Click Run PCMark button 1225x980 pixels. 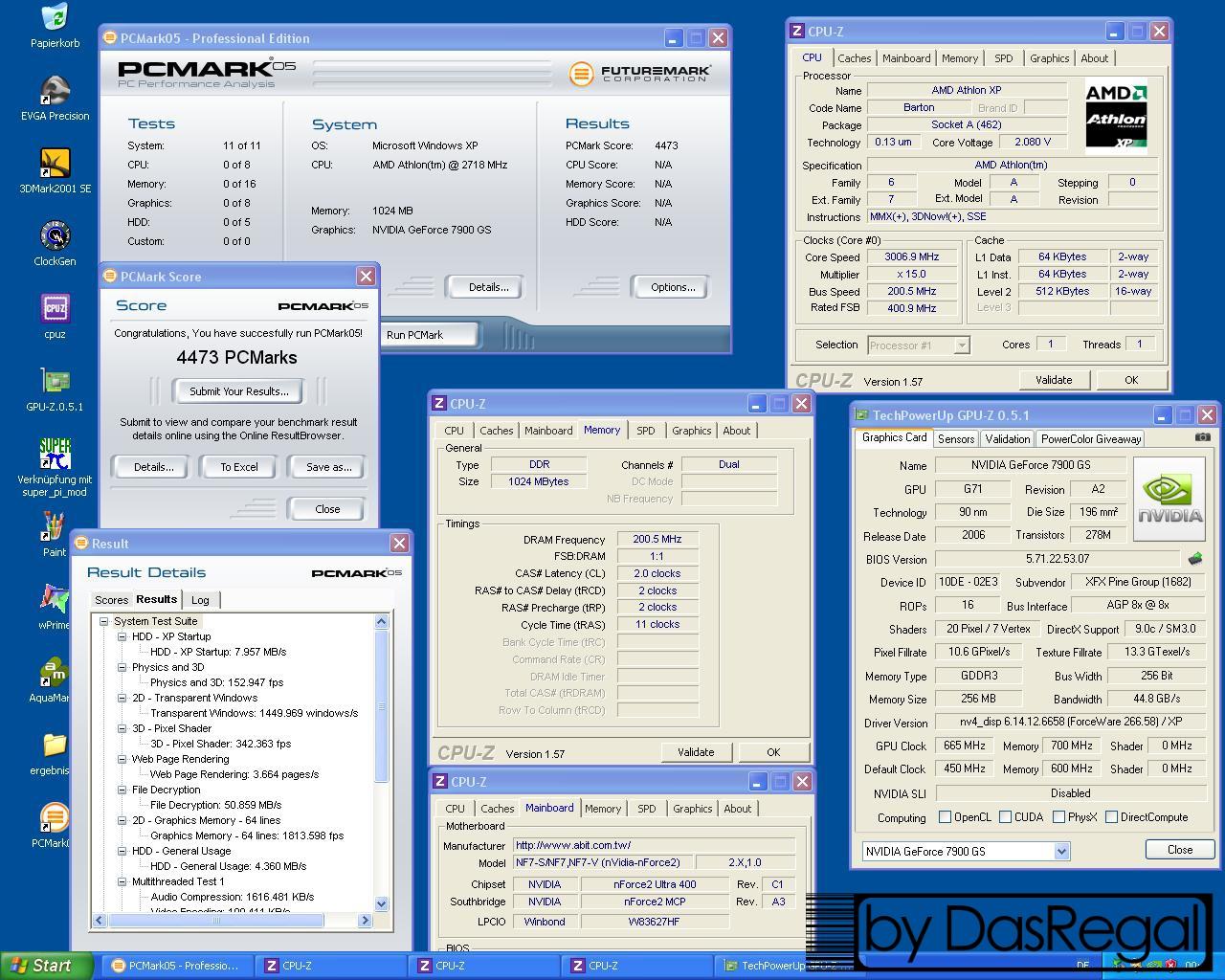click(428, 335)
